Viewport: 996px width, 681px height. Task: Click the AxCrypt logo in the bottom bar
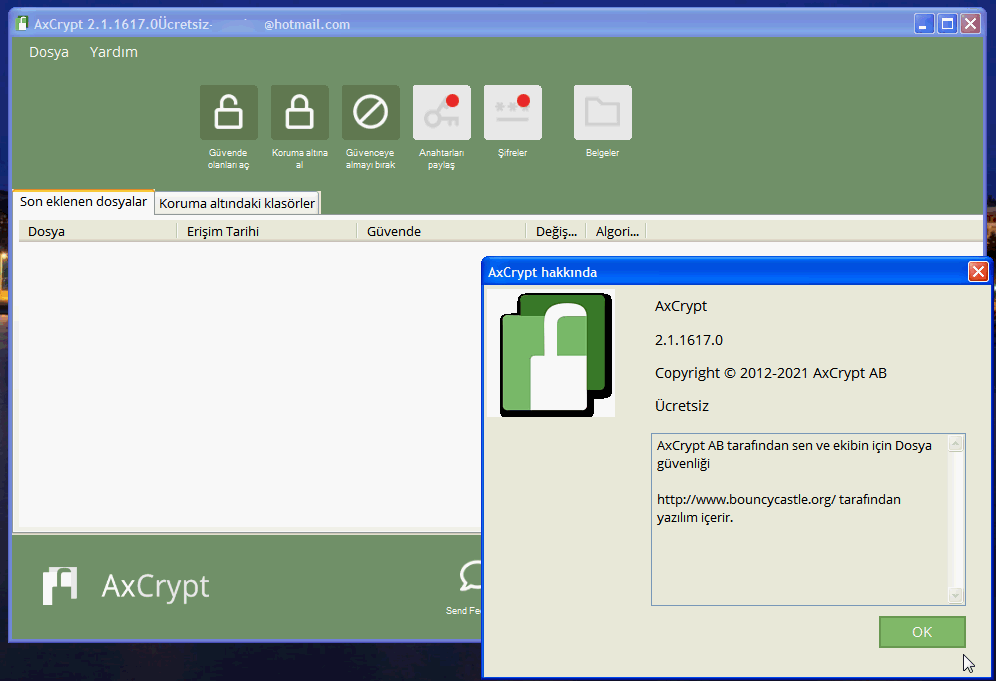pyautogui.click(x=60, y=586)
